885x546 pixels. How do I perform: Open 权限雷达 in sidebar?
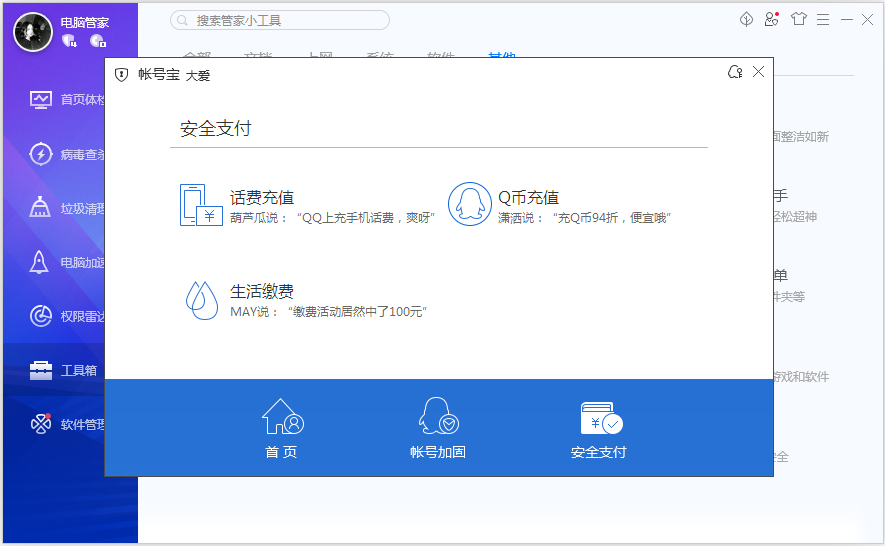67,316
